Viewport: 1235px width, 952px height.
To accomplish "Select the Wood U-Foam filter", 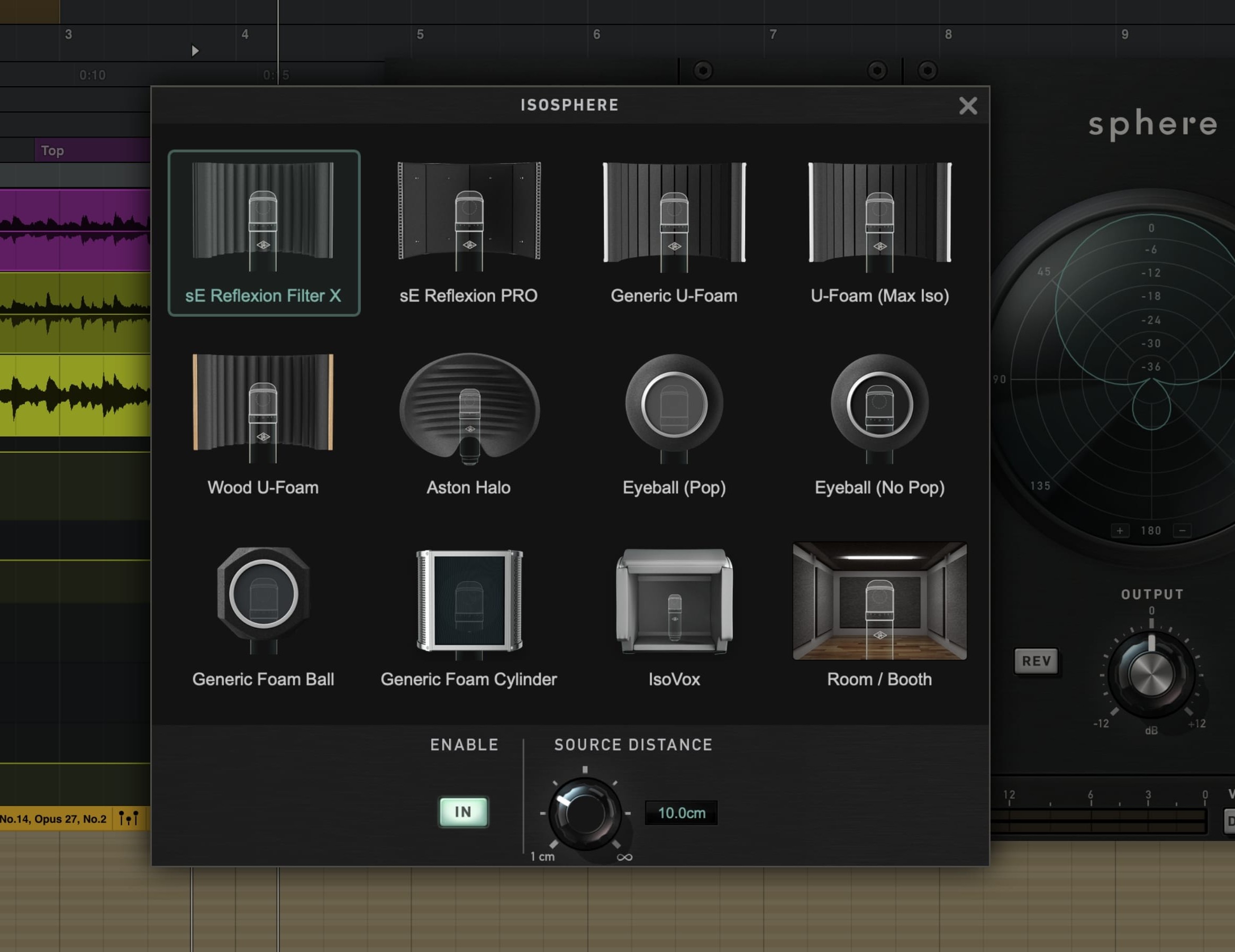I will 264,425.
